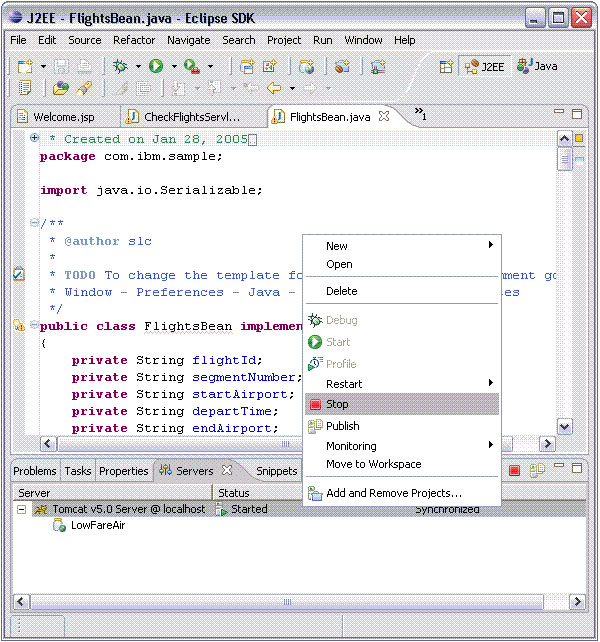
Task: Click the Open Type toolbar icon
Action: point(61,88)
